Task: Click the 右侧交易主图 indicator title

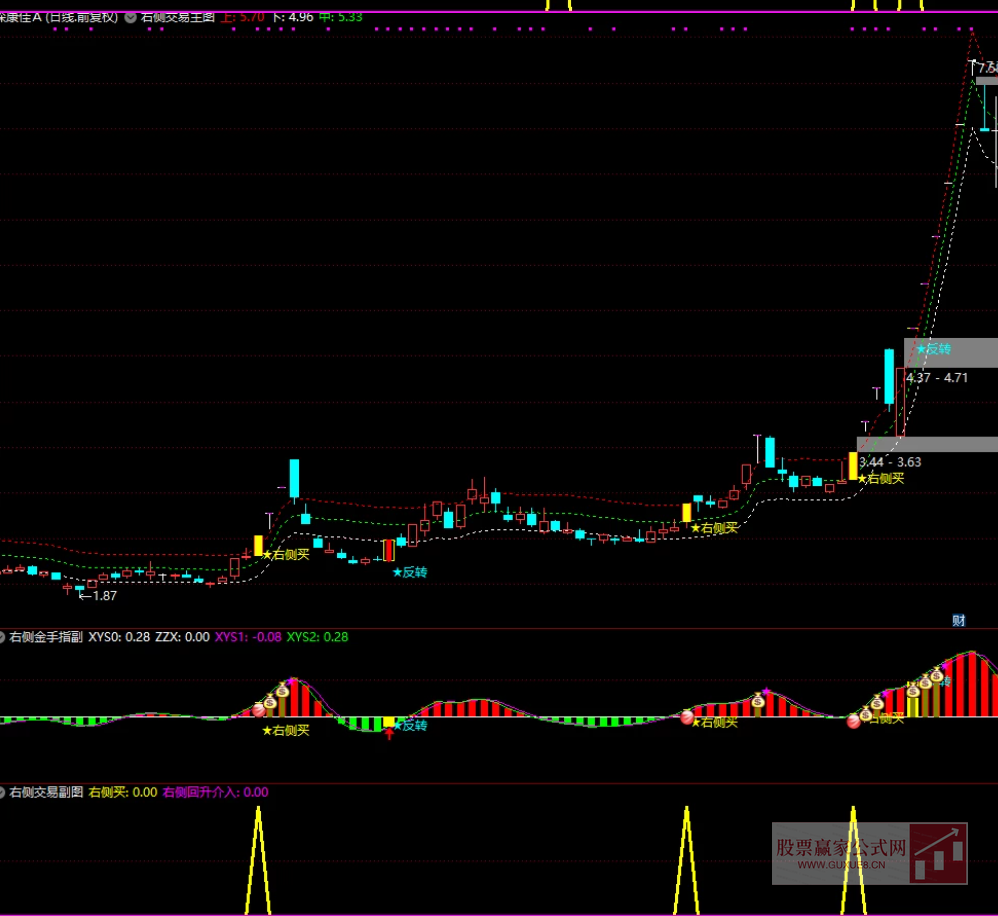Action: pos(178,17)
